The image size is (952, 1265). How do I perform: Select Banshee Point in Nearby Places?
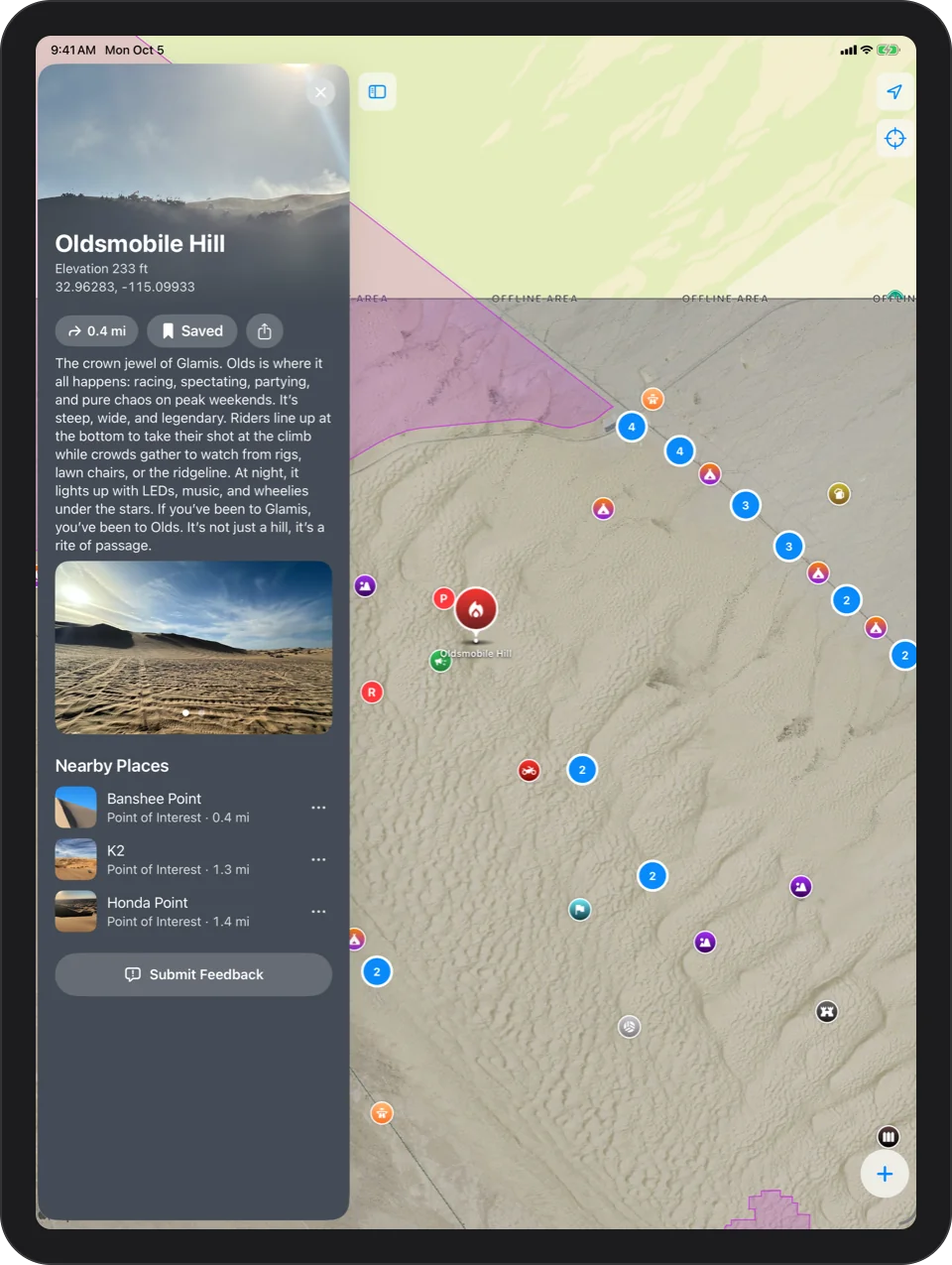point(193,808)
